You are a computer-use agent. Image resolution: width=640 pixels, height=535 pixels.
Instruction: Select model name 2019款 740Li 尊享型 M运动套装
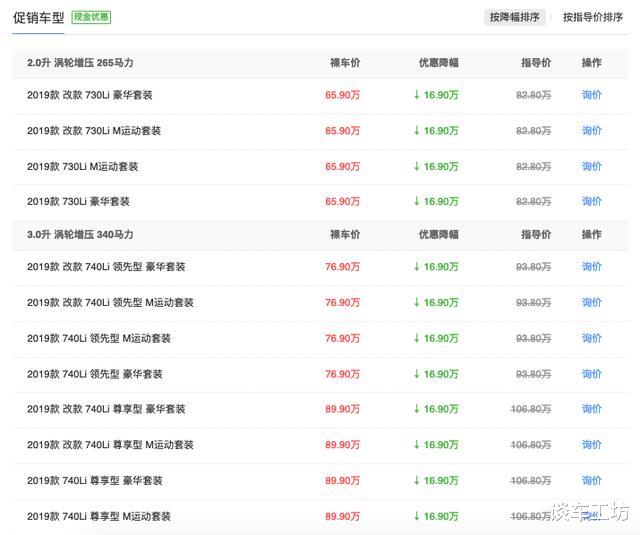99,516
